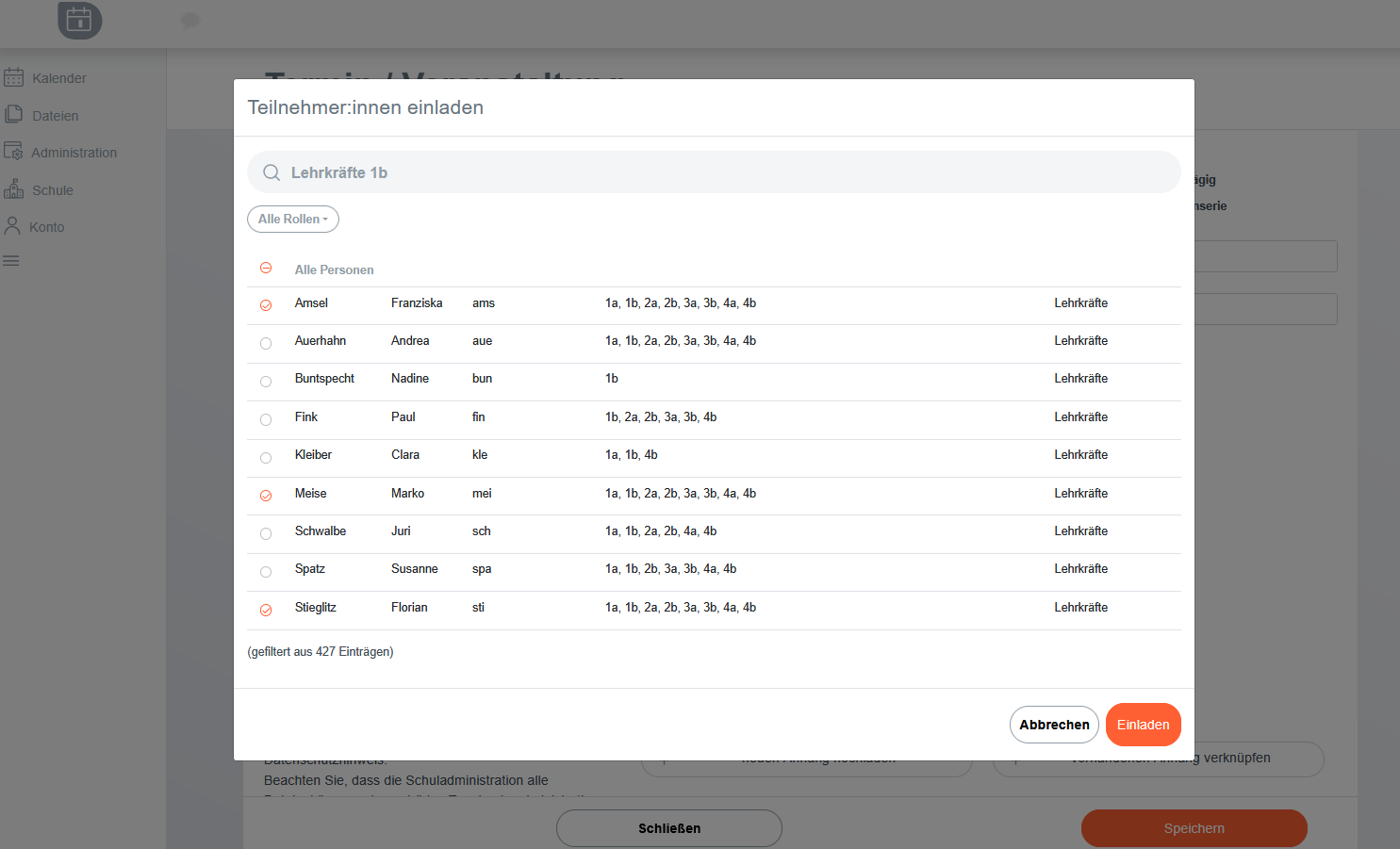Click the Schule building icon
This screenshot has height=849, width=1400.
(x=13, y=188)
